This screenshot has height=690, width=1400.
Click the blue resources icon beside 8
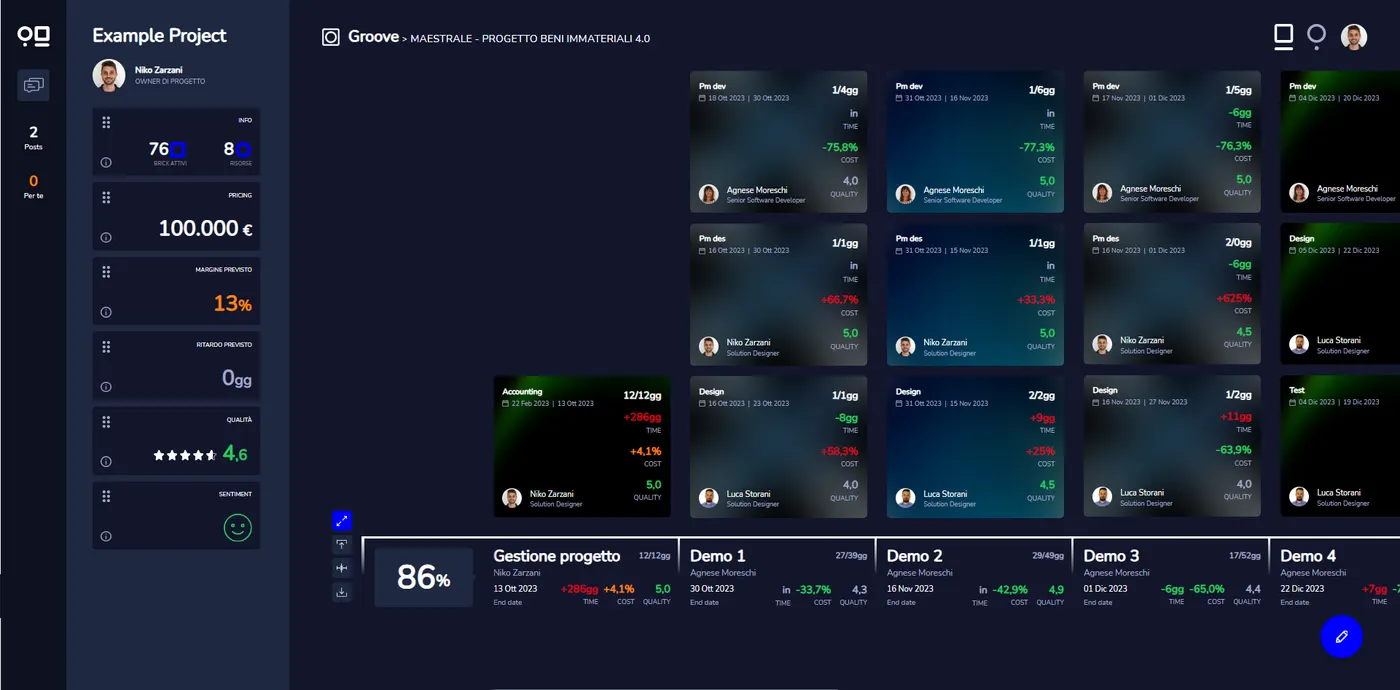(x=243, y=150)
